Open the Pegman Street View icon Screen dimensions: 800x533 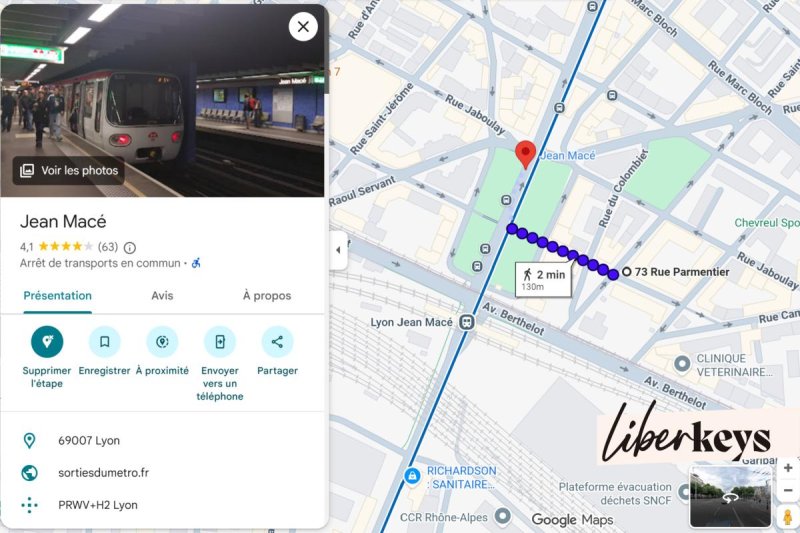(x=788, y=517)
